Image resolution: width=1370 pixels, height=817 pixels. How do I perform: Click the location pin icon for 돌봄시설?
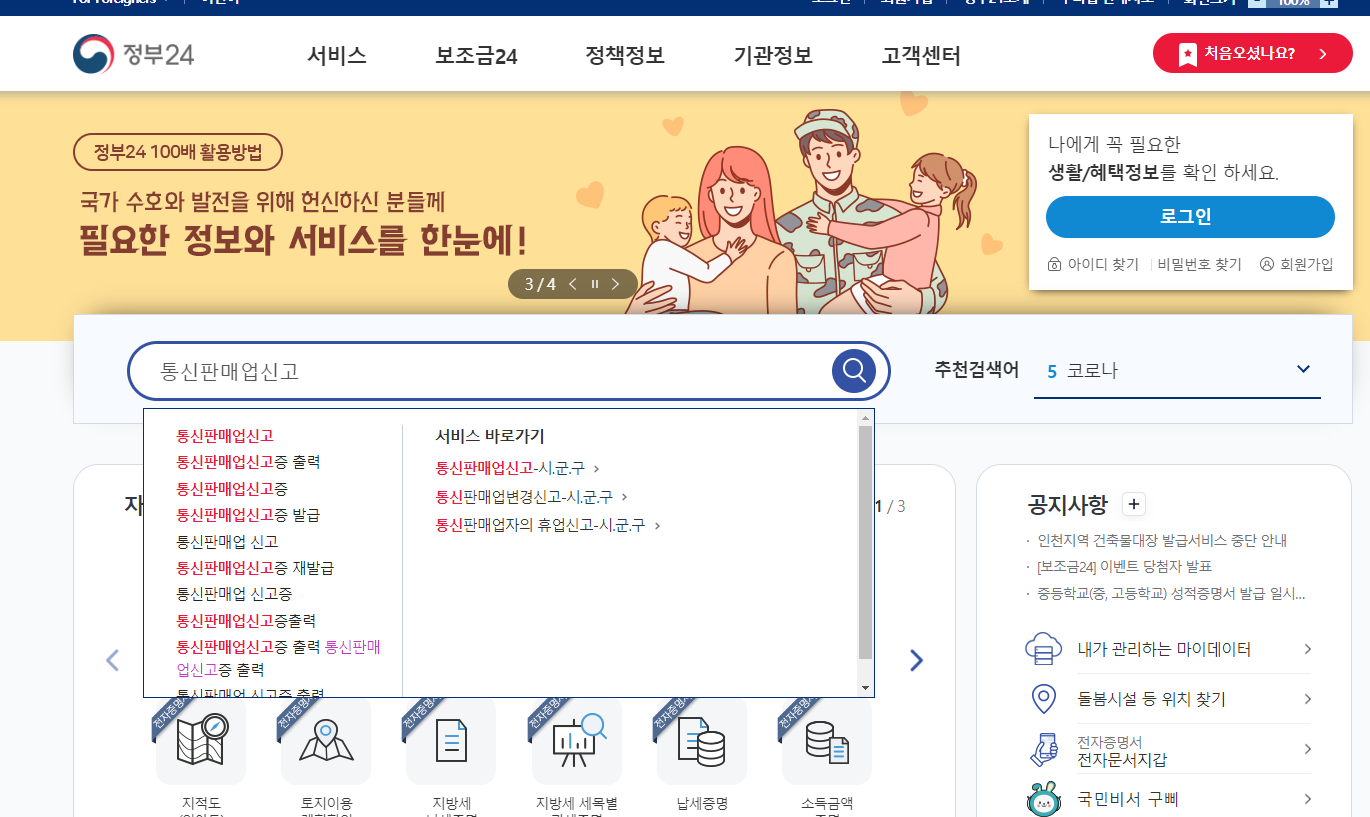[x=1043, y=699]
